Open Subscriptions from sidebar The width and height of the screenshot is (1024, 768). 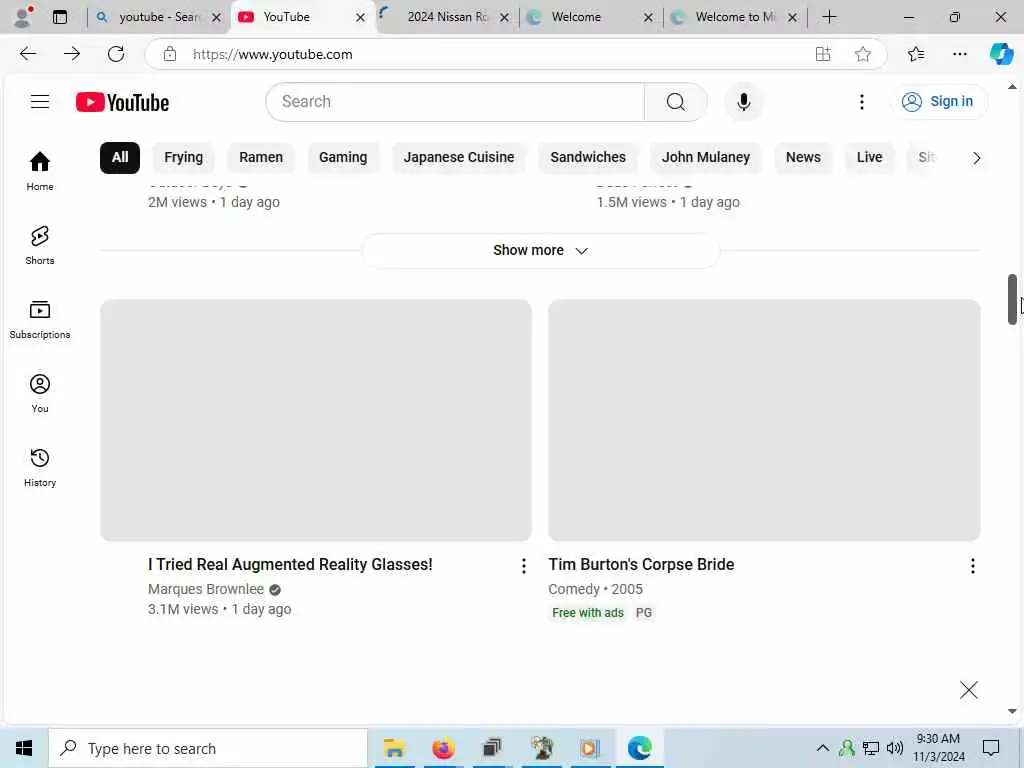click(40, 319)
